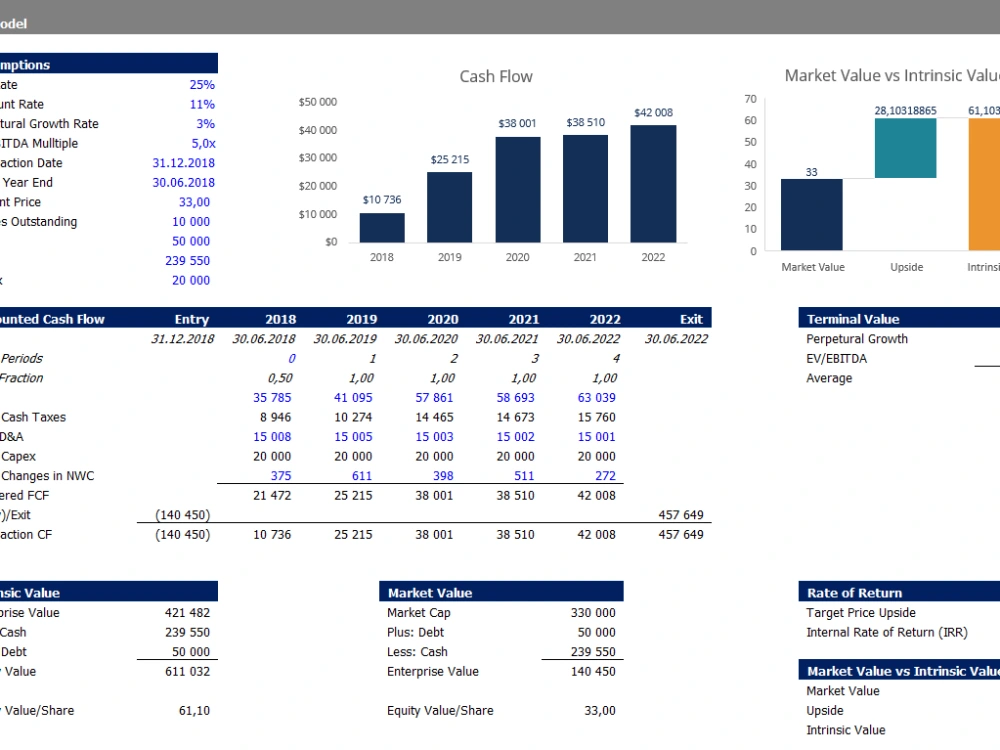1000x750 pixels.
Task: Select the 2019 cash flow bar
Action: [x=450, y=207]
